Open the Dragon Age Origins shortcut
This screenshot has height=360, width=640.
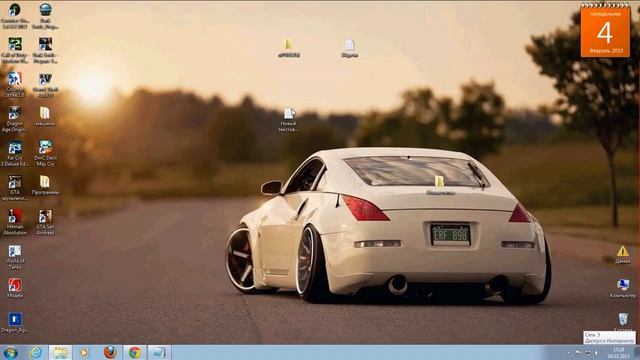coord(15,119)
